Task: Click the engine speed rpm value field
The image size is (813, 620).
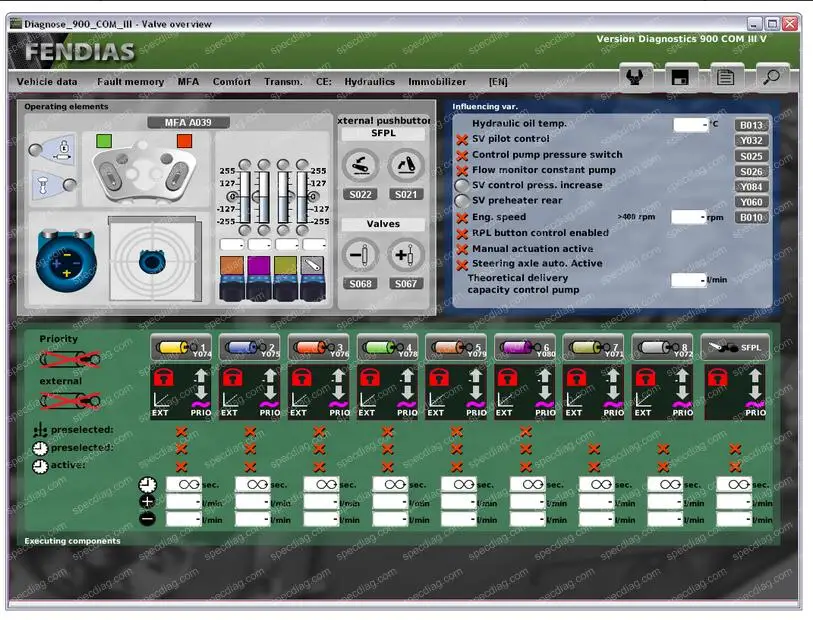Action: coord(688,217)
